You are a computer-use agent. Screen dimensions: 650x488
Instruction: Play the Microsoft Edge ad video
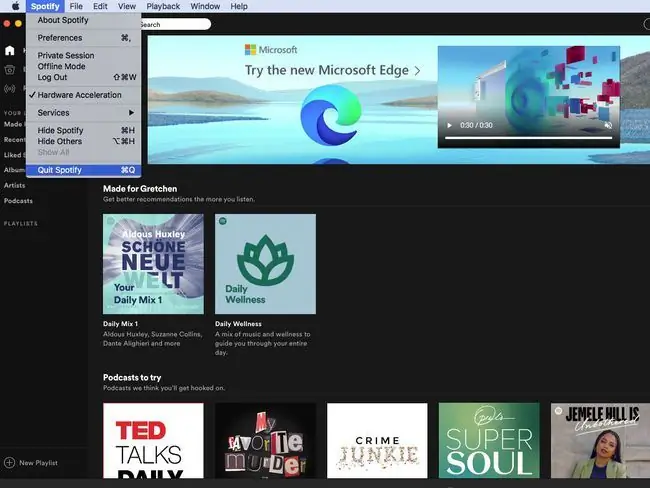click(x=449, y=125)
